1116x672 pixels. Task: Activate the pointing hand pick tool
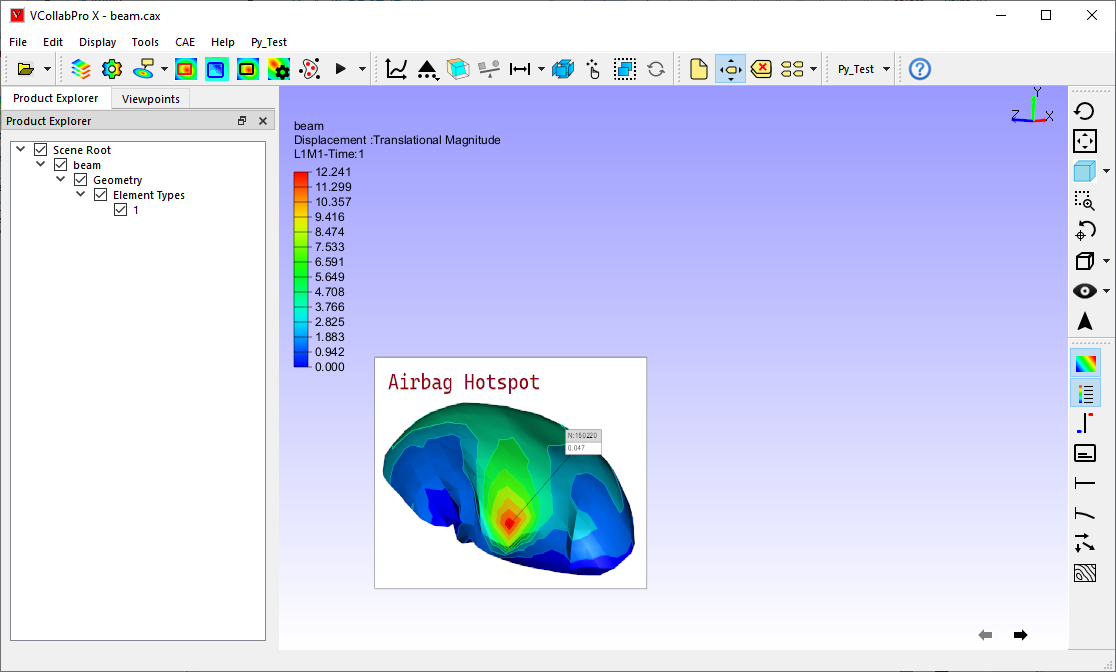[x=594, y=69]
